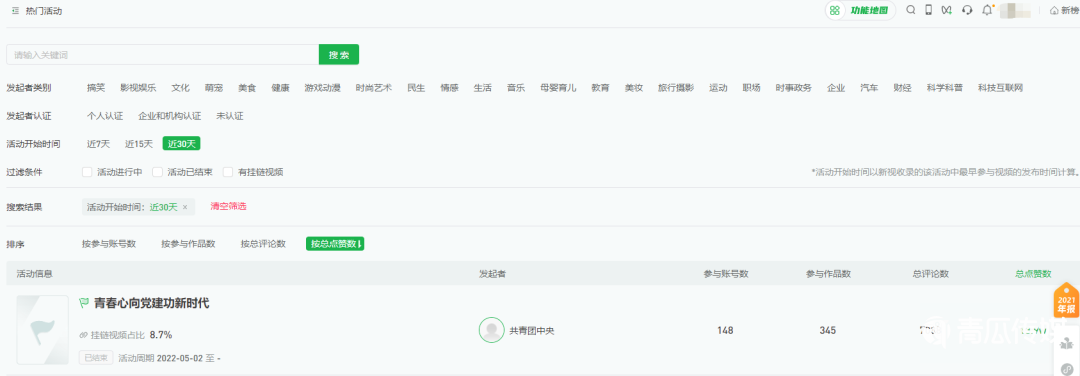Screen dimensions: 1080x376
Task: Click the magnifier search icon in header
Action: (911, 10)
